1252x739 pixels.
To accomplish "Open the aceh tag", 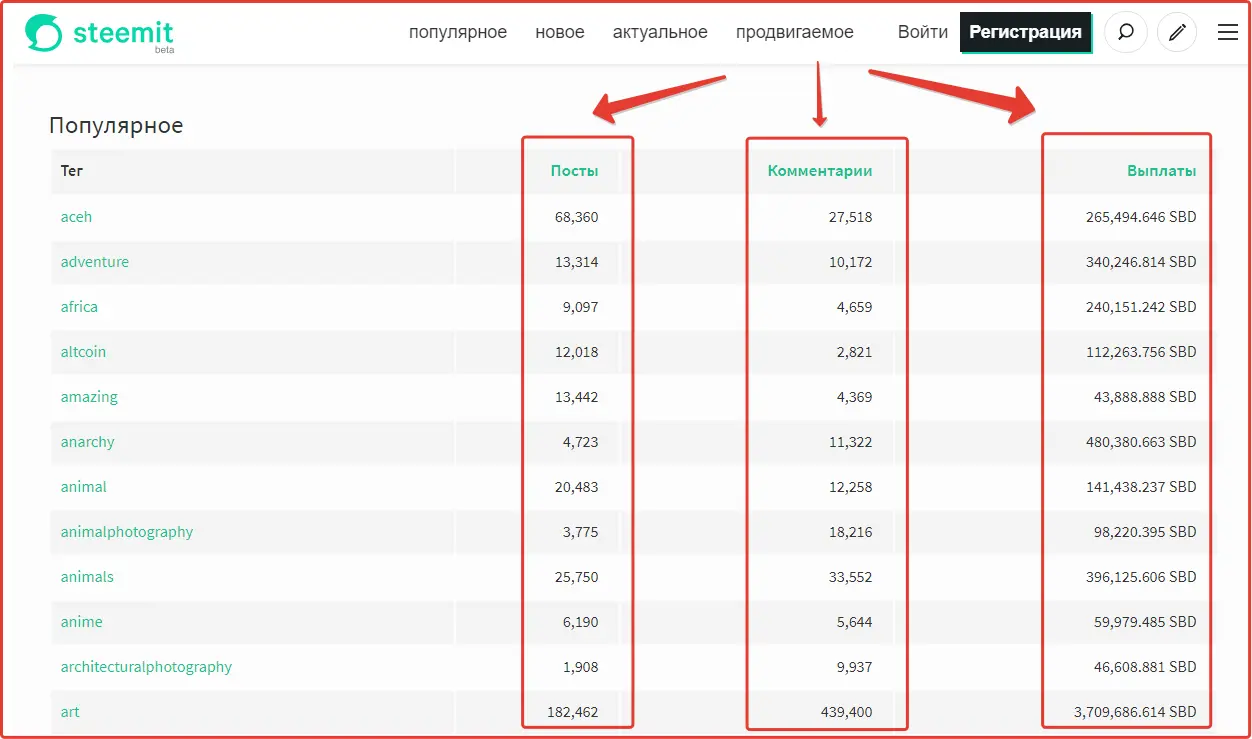I will click(76, 216).
